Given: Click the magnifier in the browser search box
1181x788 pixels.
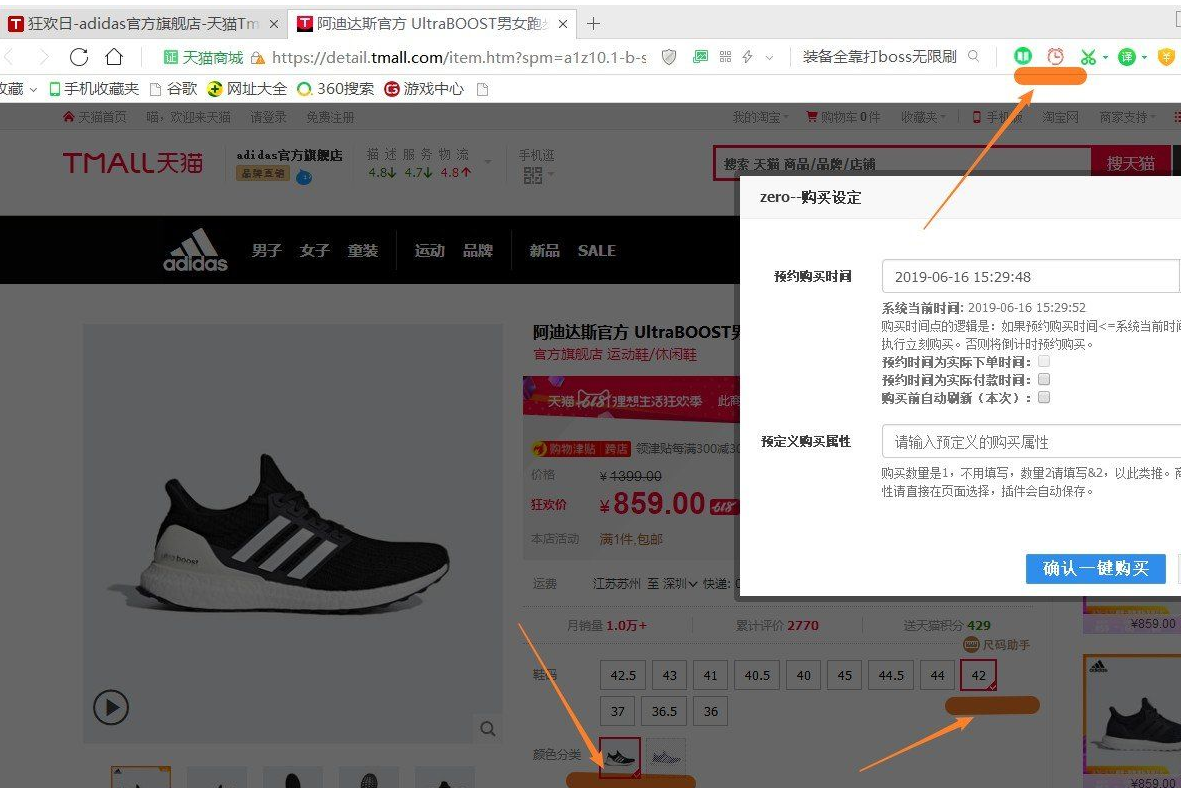Looking at the screenshot, I should point(974,56).
